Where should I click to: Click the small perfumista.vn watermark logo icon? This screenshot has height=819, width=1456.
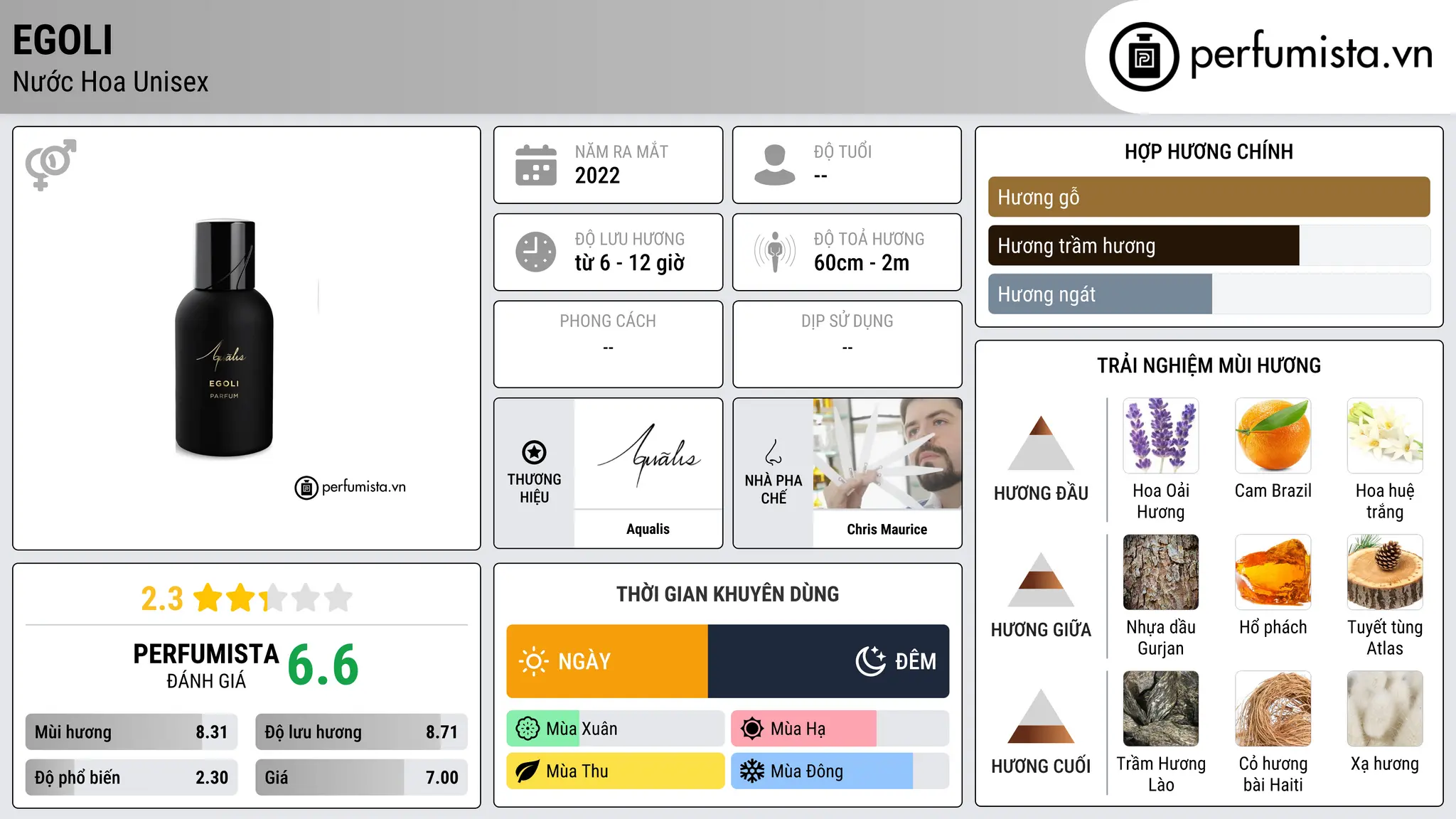pos(306,488)
